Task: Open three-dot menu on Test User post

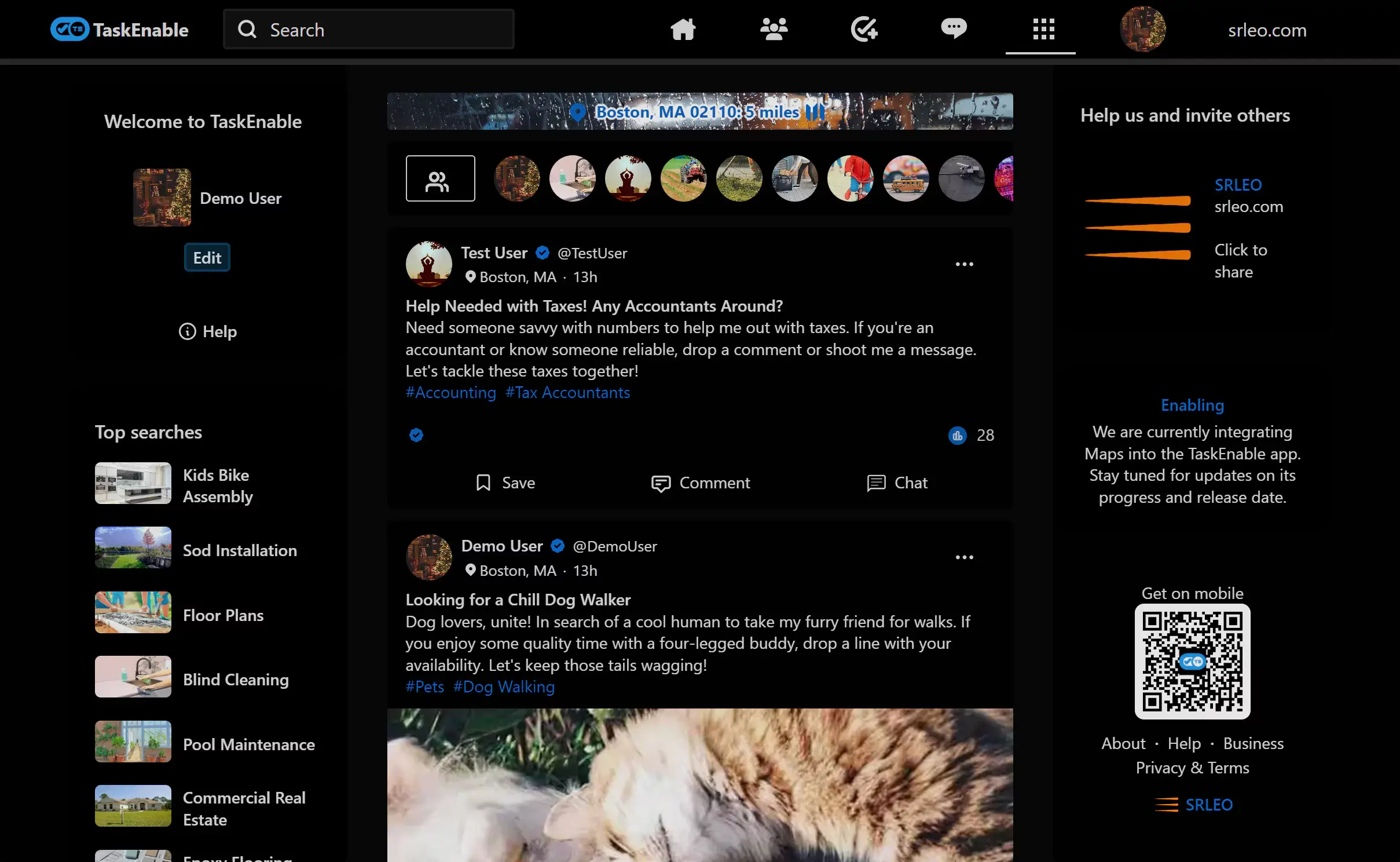Action: pos(964,264)
